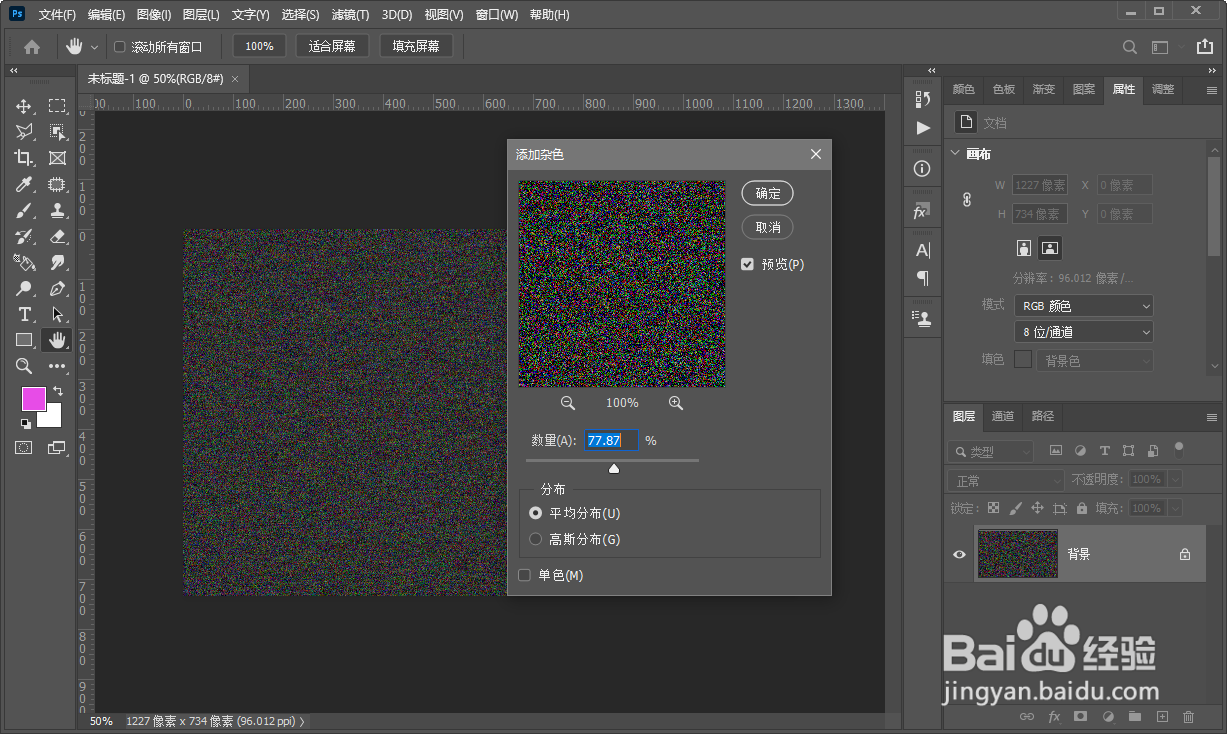Open the color mode RGB 颜色 dropdown
This screenshot has height=734, width=1227.
point(1084,306)
